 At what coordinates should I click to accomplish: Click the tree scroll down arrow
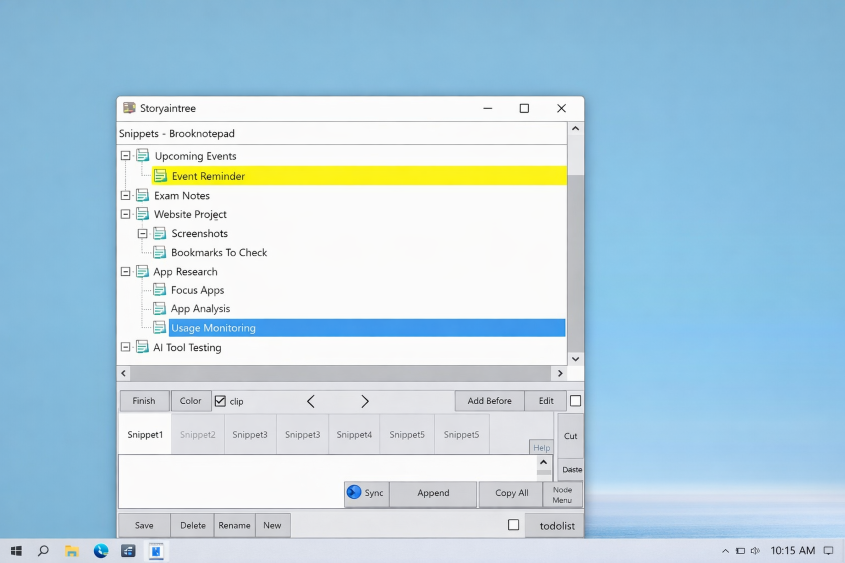click(576, 359)
